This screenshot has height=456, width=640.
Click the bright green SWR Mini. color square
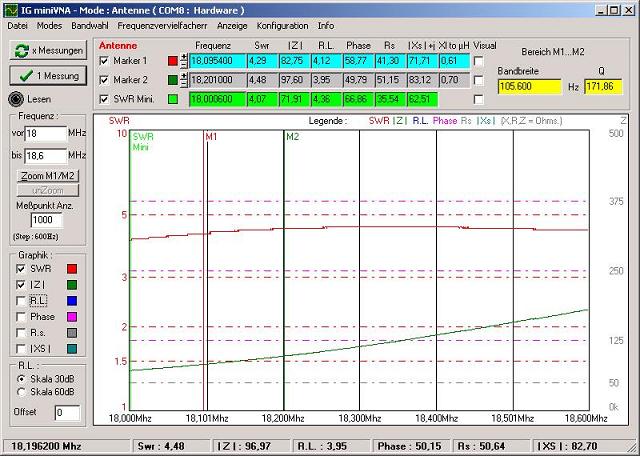coord(171,99)
